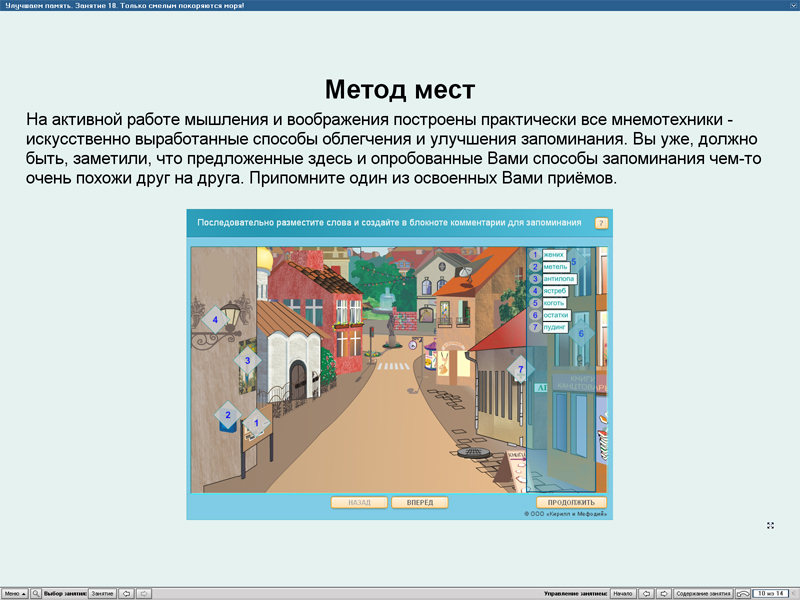The image size is (800, 600).
Task: Expand the chevron at the title bar's right edge
Action: [x=792, y=5]
